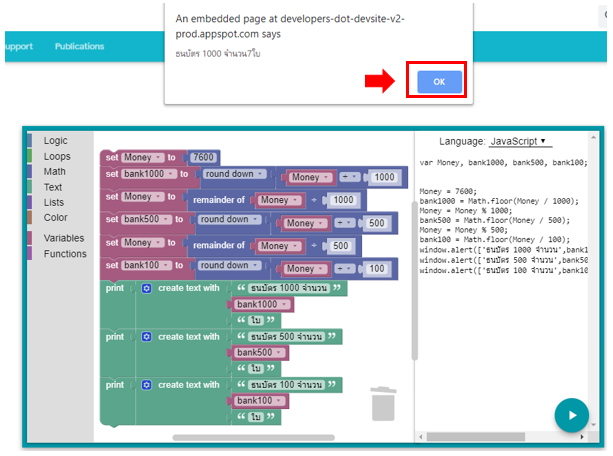Click the OK button in the alert dialog
The image size is (613, 456).
(x=439, y=82)
